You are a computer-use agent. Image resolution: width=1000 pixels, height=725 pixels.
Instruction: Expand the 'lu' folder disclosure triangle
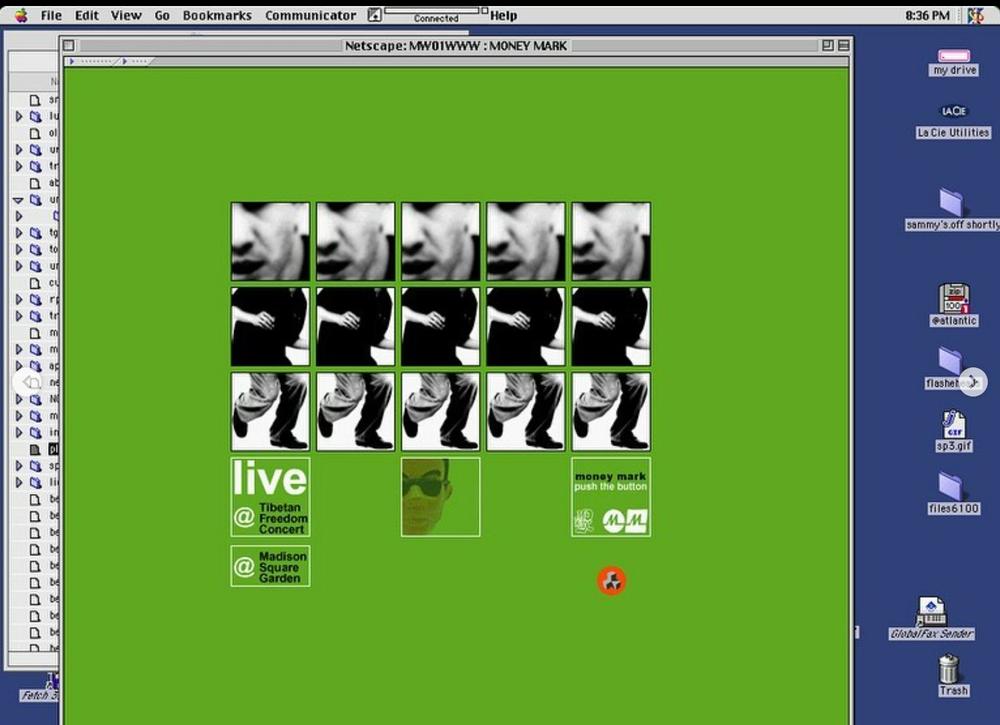pos(18,117)
